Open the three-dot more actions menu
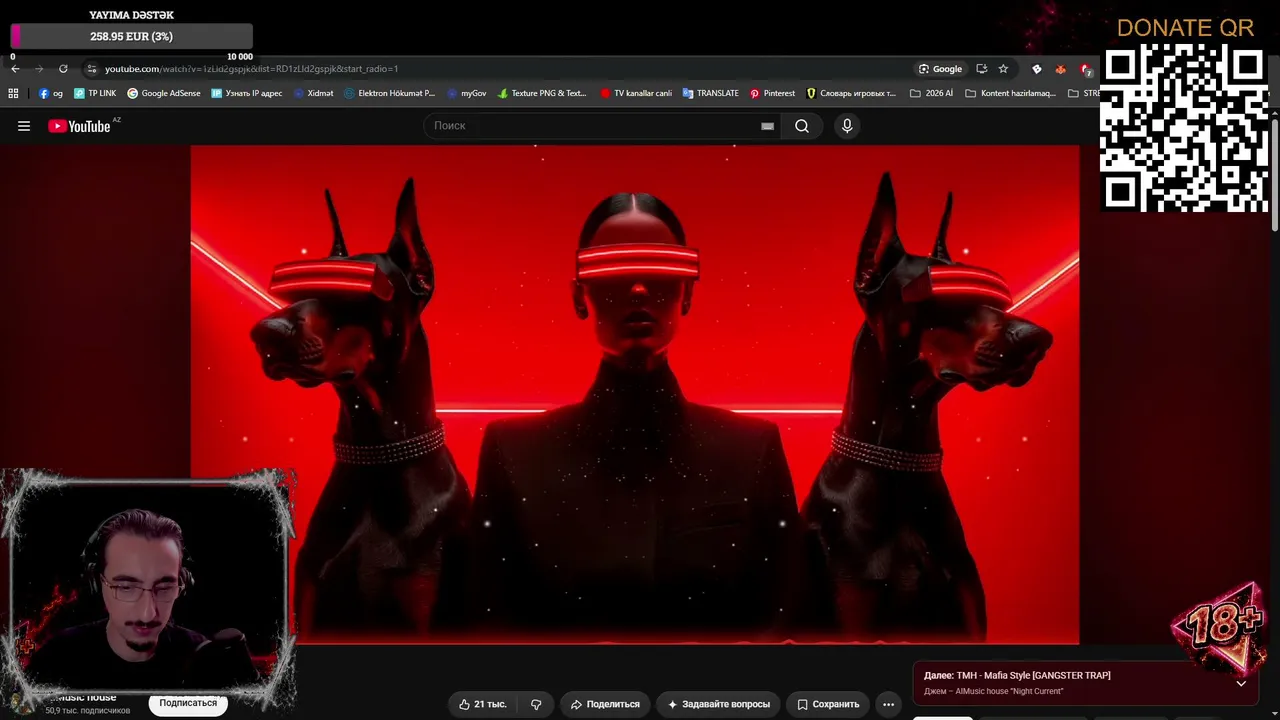 [888, 704]
